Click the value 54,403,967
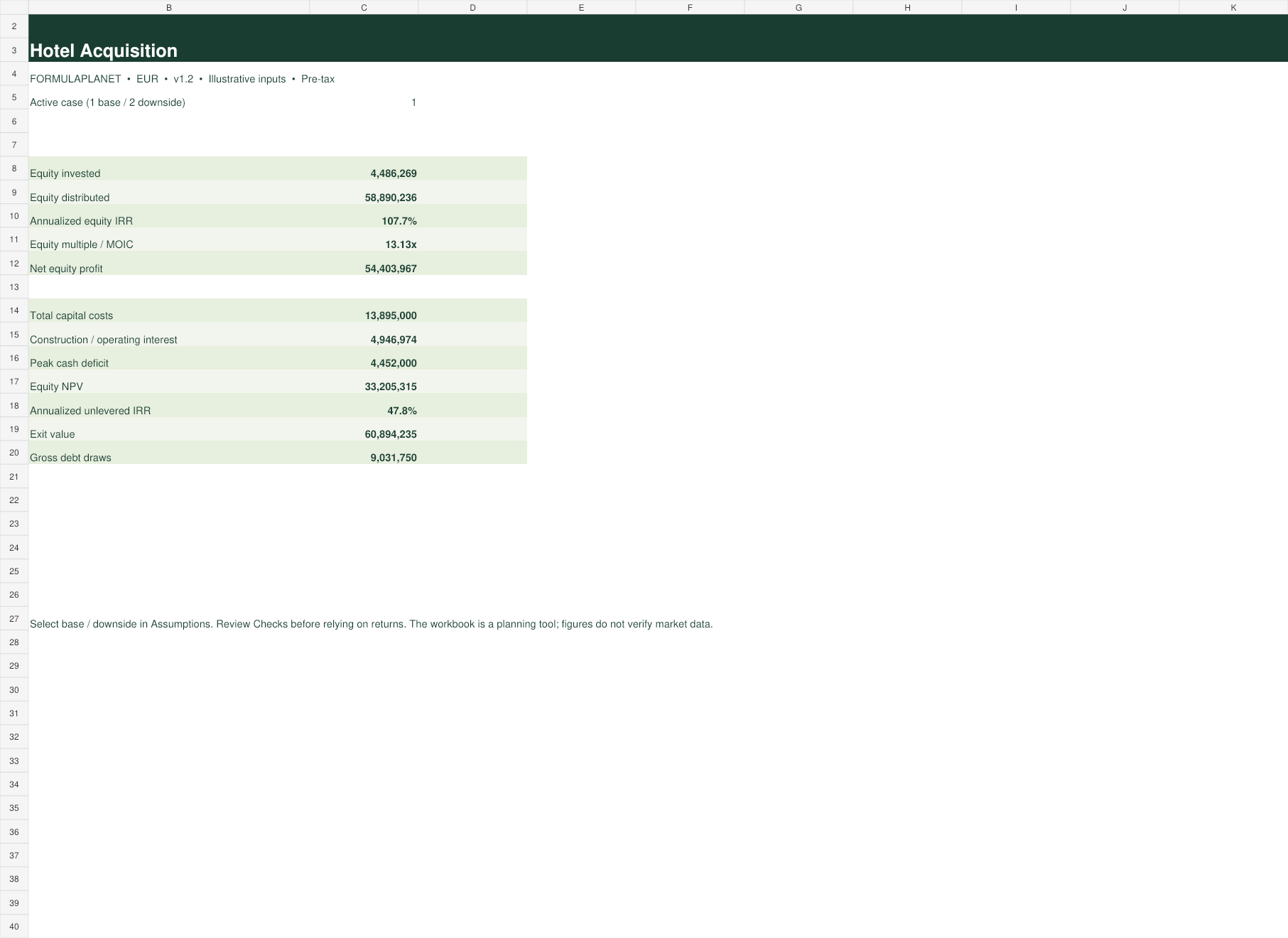This screenshot has width=1288, height=938. [x=391, y=269]
